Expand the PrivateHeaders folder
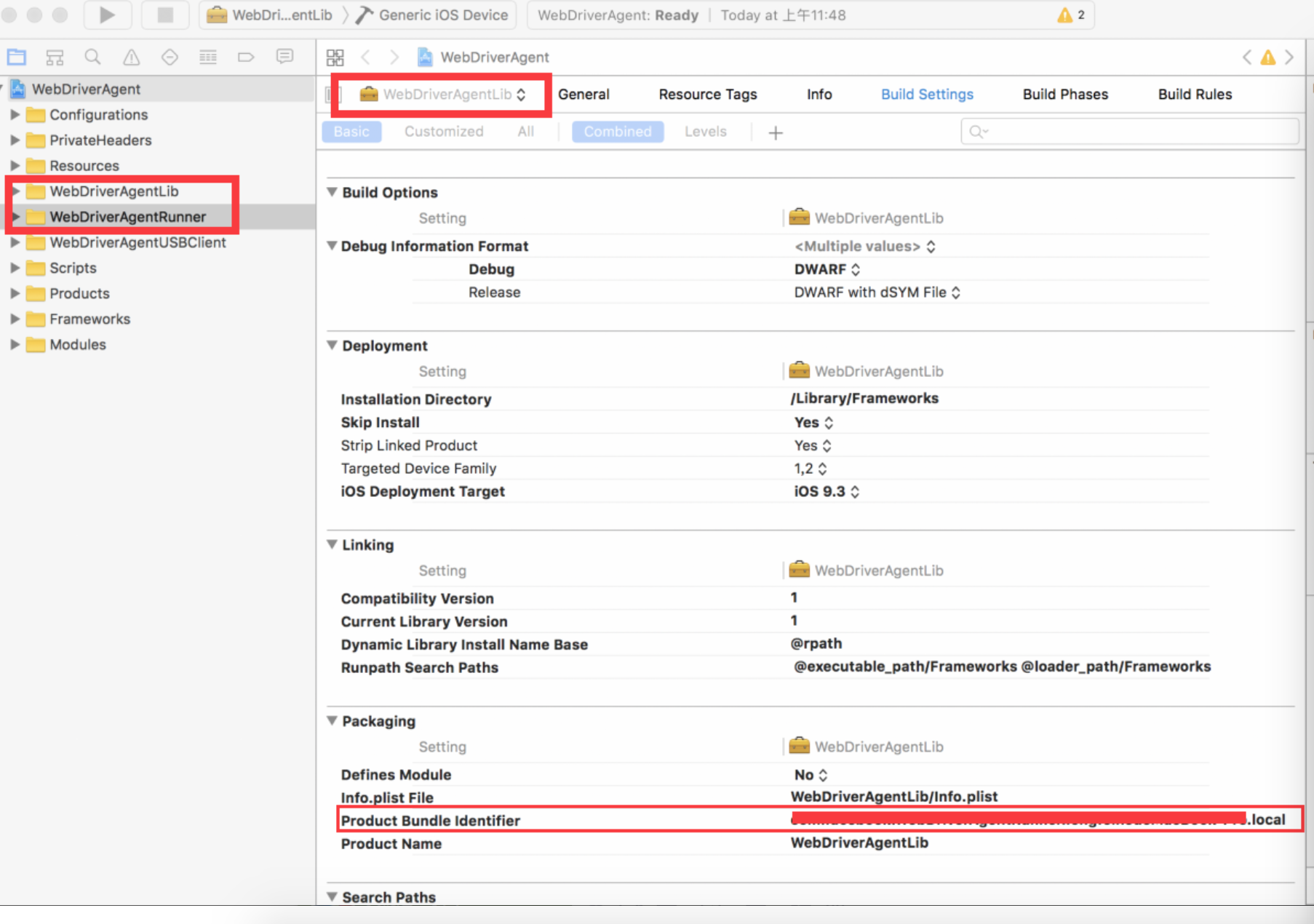This screenshot has width=1314, height=924. pos(15,140)
